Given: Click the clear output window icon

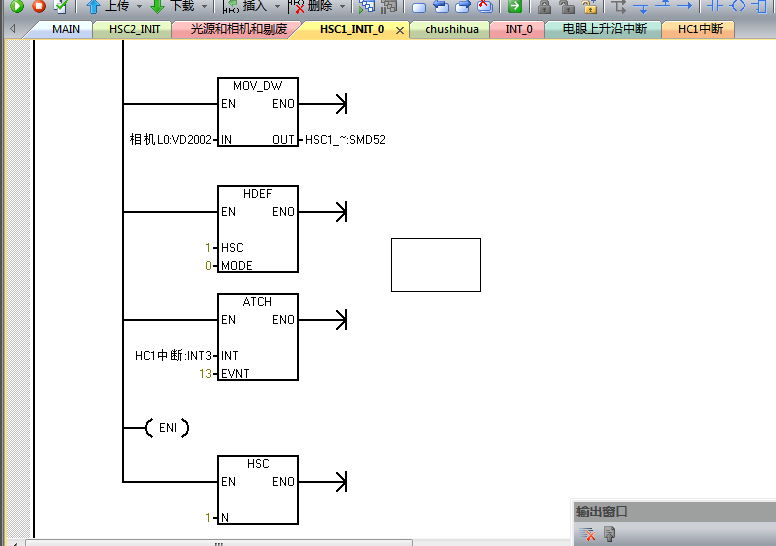Looking at the screenshot, I should click(587, 535).
